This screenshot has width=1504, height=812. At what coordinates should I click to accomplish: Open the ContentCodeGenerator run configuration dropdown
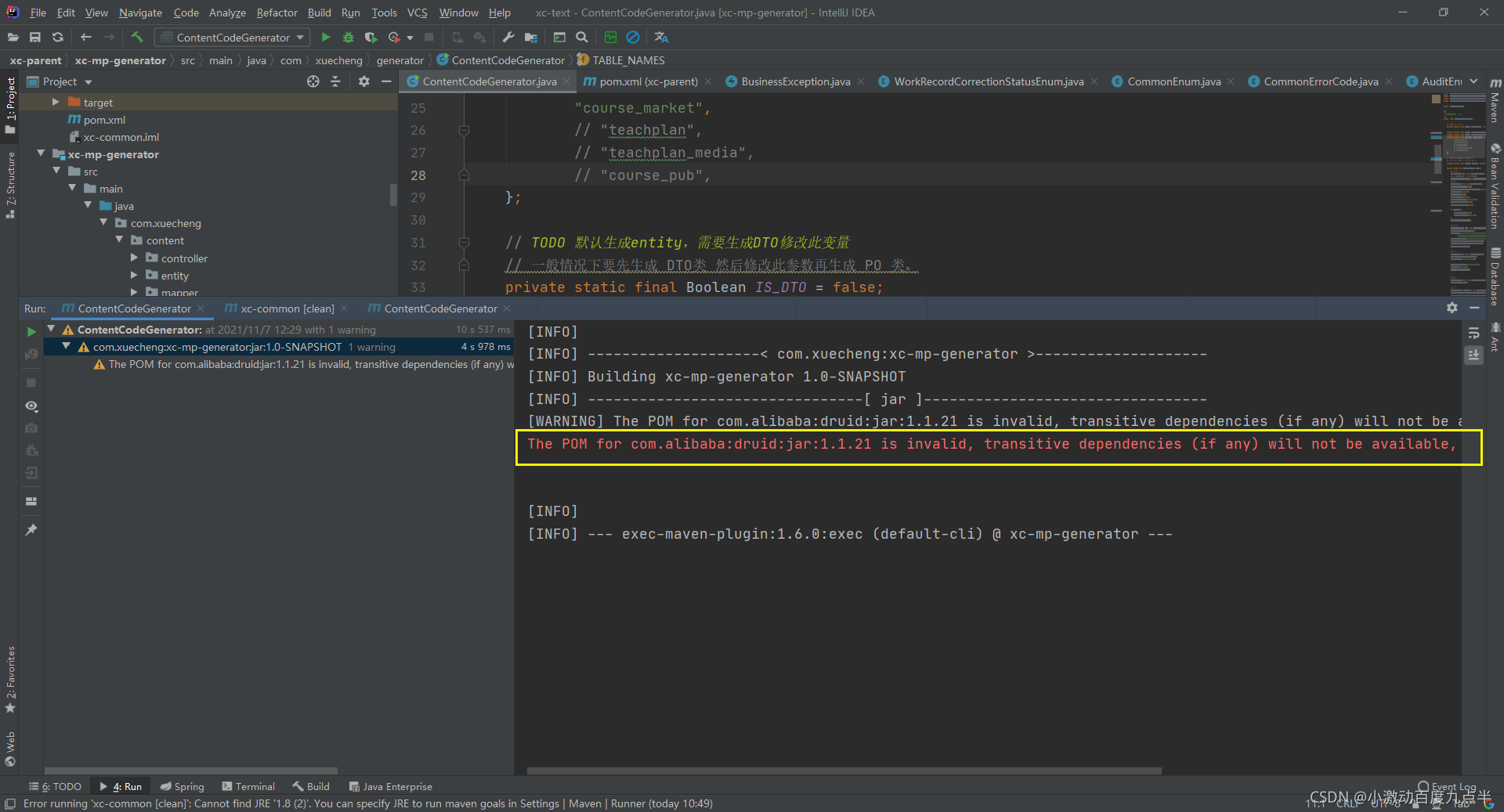coord(232,37)
